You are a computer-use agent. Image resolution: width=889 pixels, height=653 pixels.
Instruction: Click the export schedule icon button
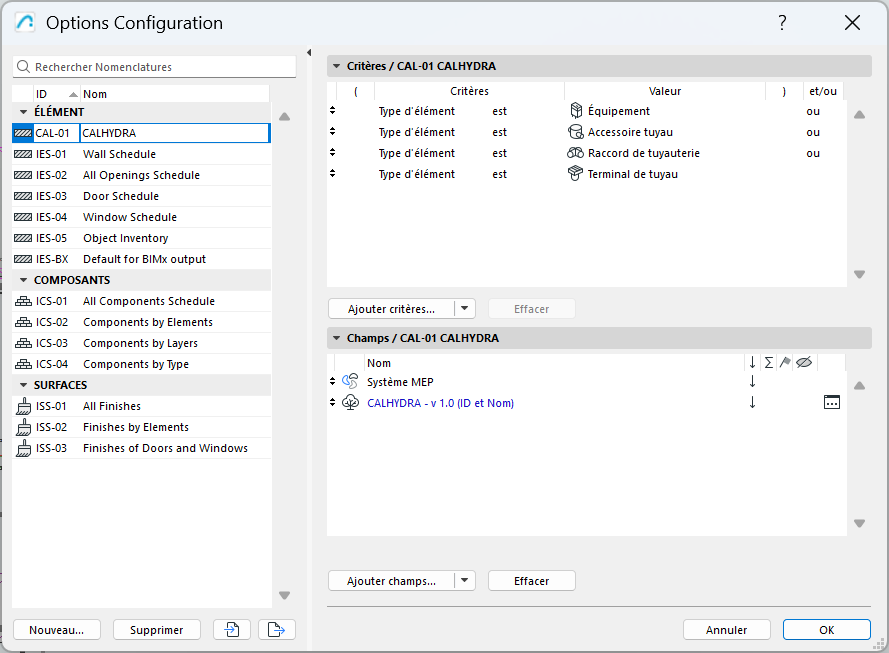pyautogui.click(x=277, y=629)
